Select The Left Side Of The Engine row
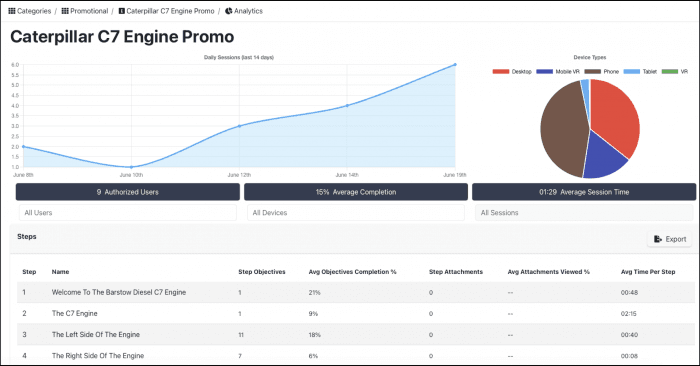 coord(356,334)
